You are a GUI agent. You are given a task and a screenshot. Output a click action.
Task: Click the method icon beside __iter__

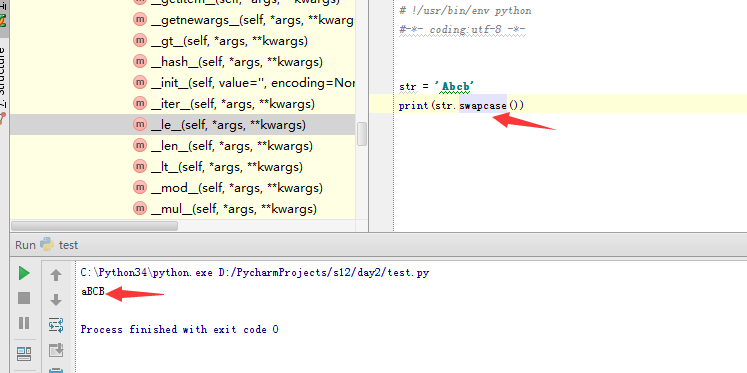click(140, 103)
